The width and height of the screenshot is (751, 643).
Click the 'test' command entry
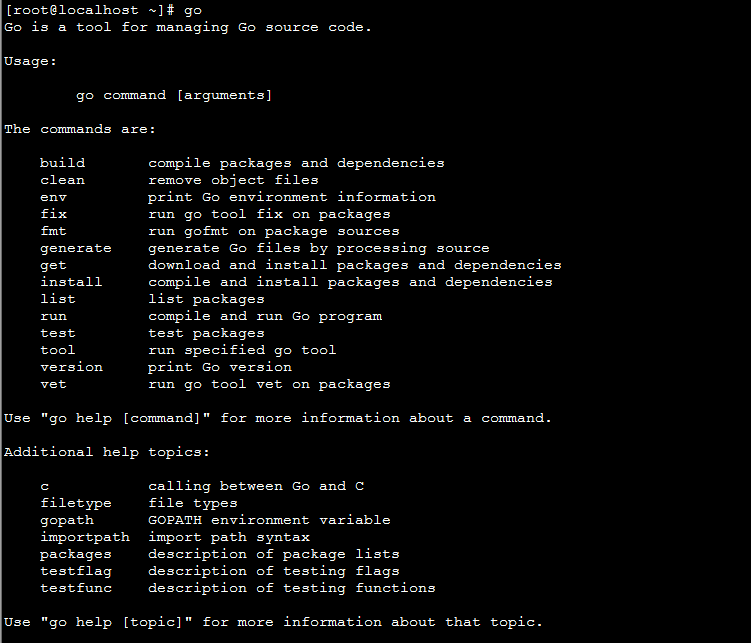click(x=57, y=333)
